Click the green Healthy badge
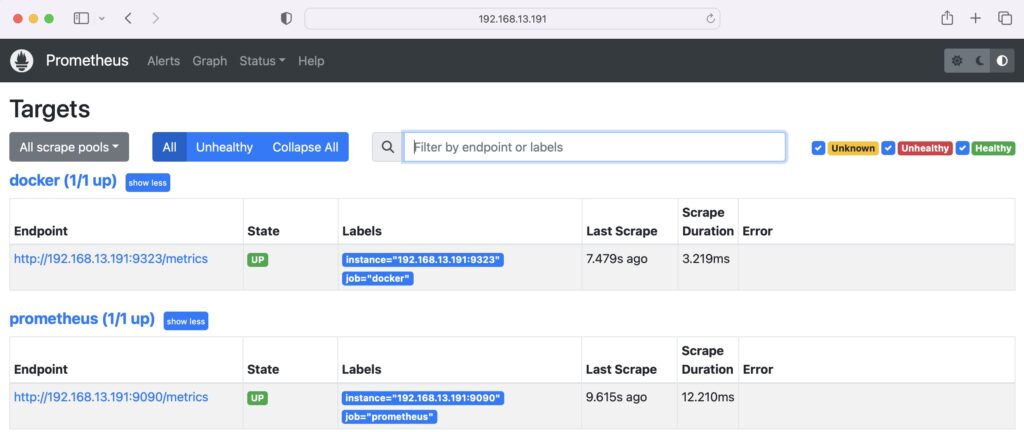This screenshot has width=1024, height=432. coord(993,148)
